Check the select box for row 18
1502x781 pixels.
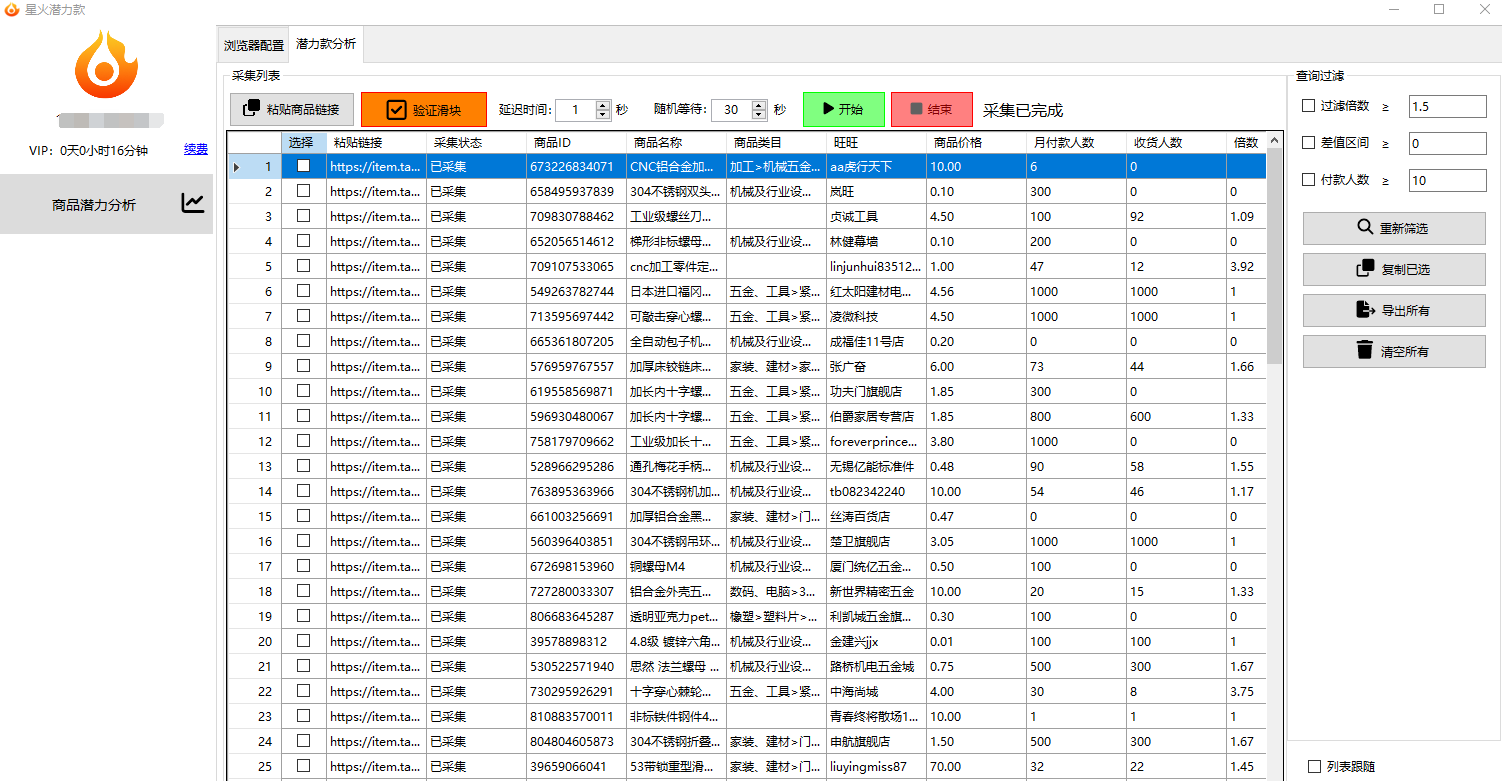(x=303, y=591)
